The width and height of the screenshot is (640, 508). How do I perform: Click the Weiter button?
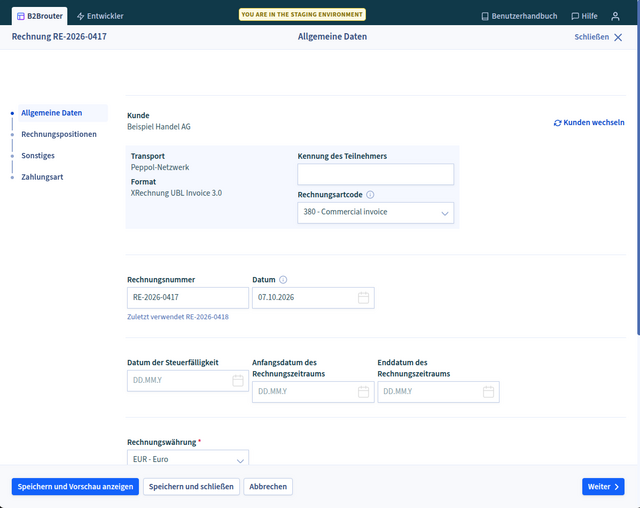(x=603, y=486)
